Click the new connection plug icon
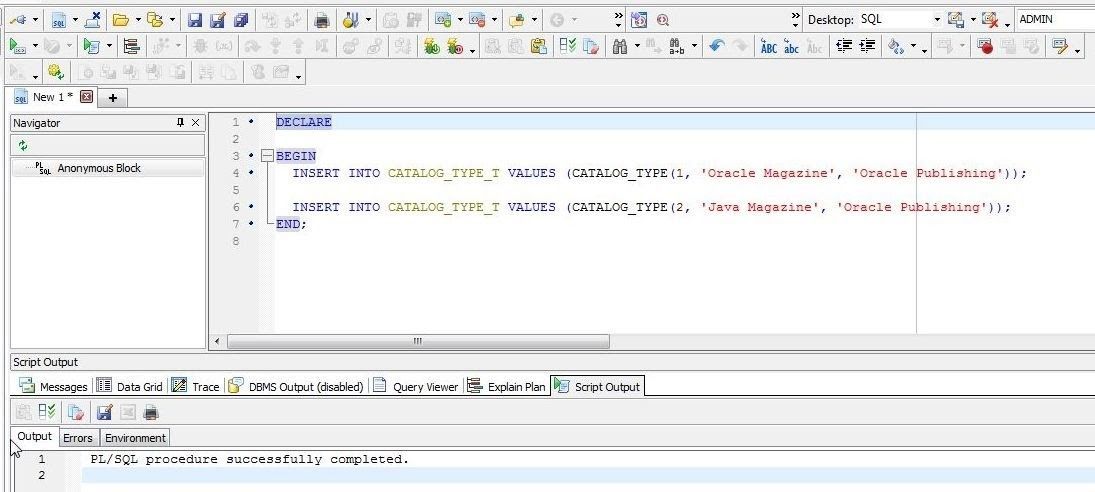Image resolution: width=1095 pixels, height=492 pixels. coord(17,20)
